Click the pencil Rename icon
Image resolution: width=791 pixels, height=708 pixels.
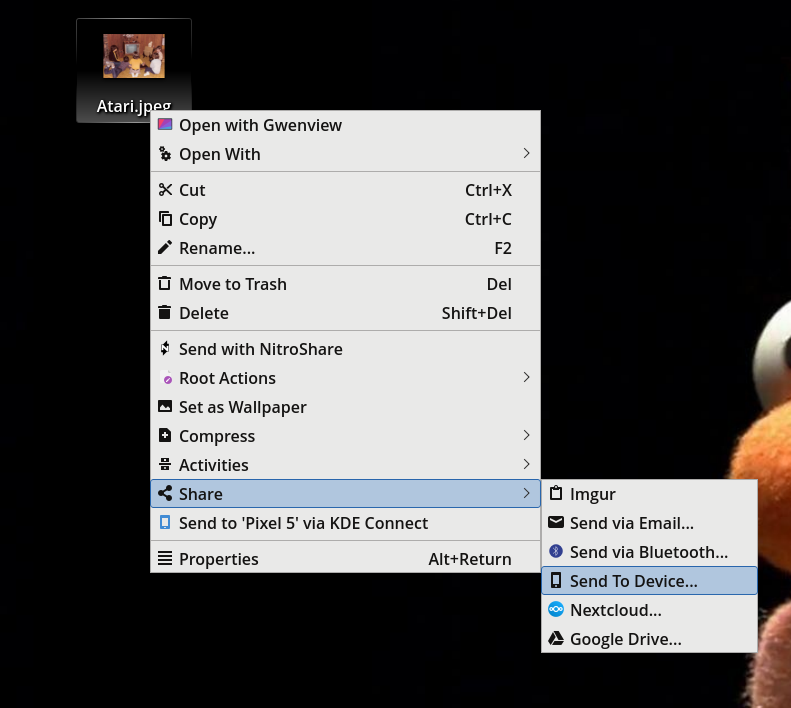(165, 247)
